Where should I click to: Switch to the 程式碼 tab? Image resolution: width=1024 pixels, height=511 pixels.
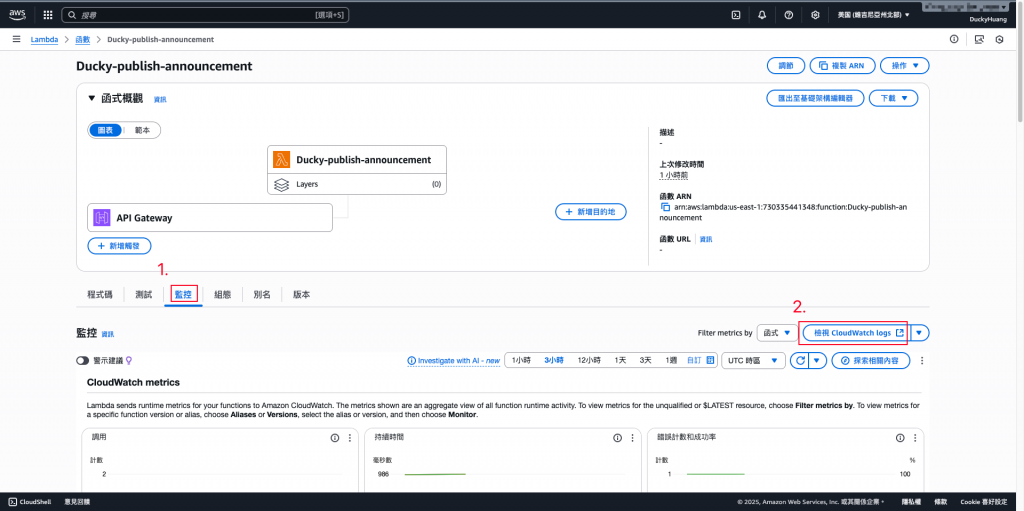click(x=100, y=295)
